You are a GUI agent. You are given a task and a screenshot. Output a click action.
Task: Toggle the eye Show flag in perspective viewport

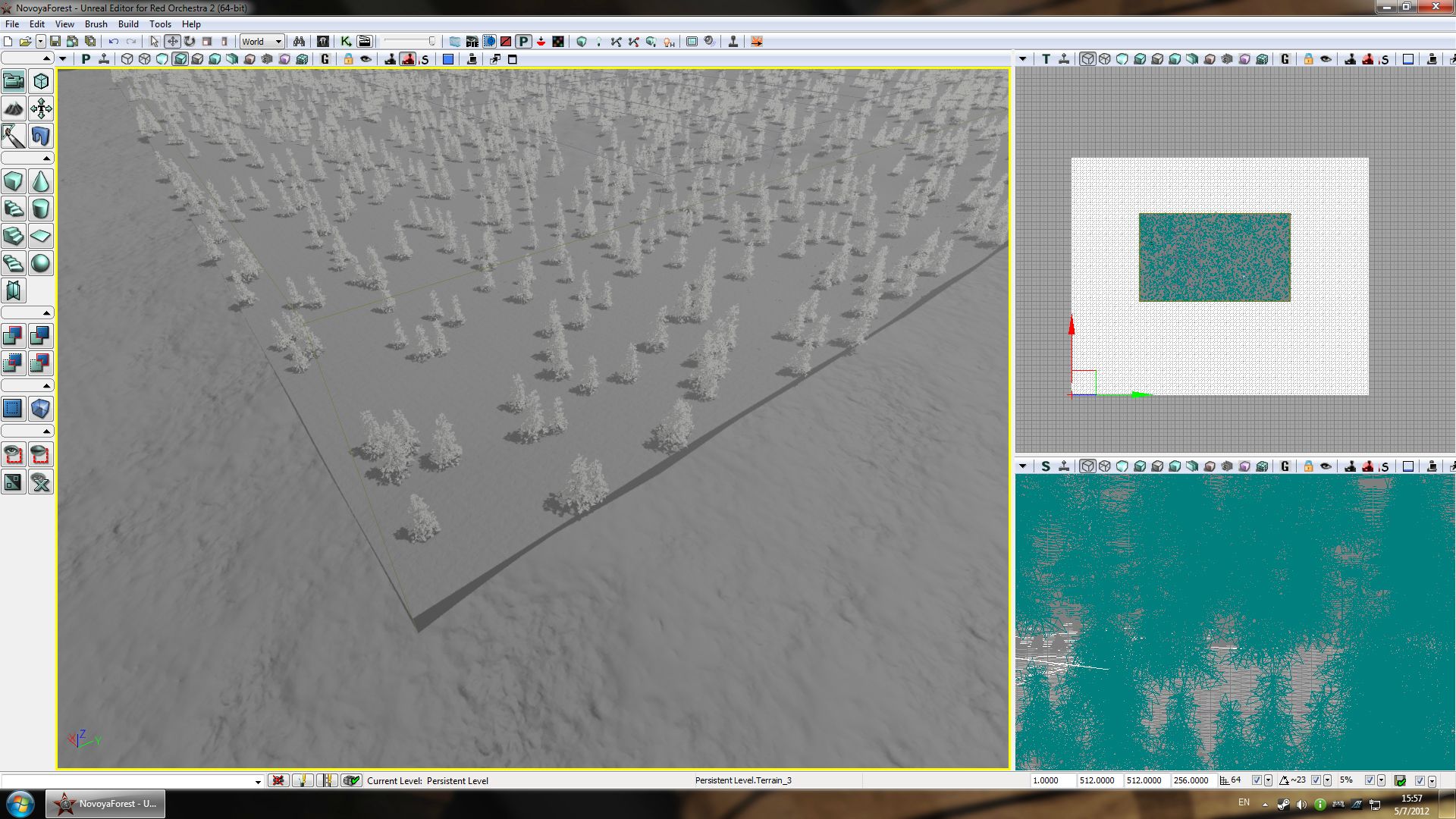366,58
